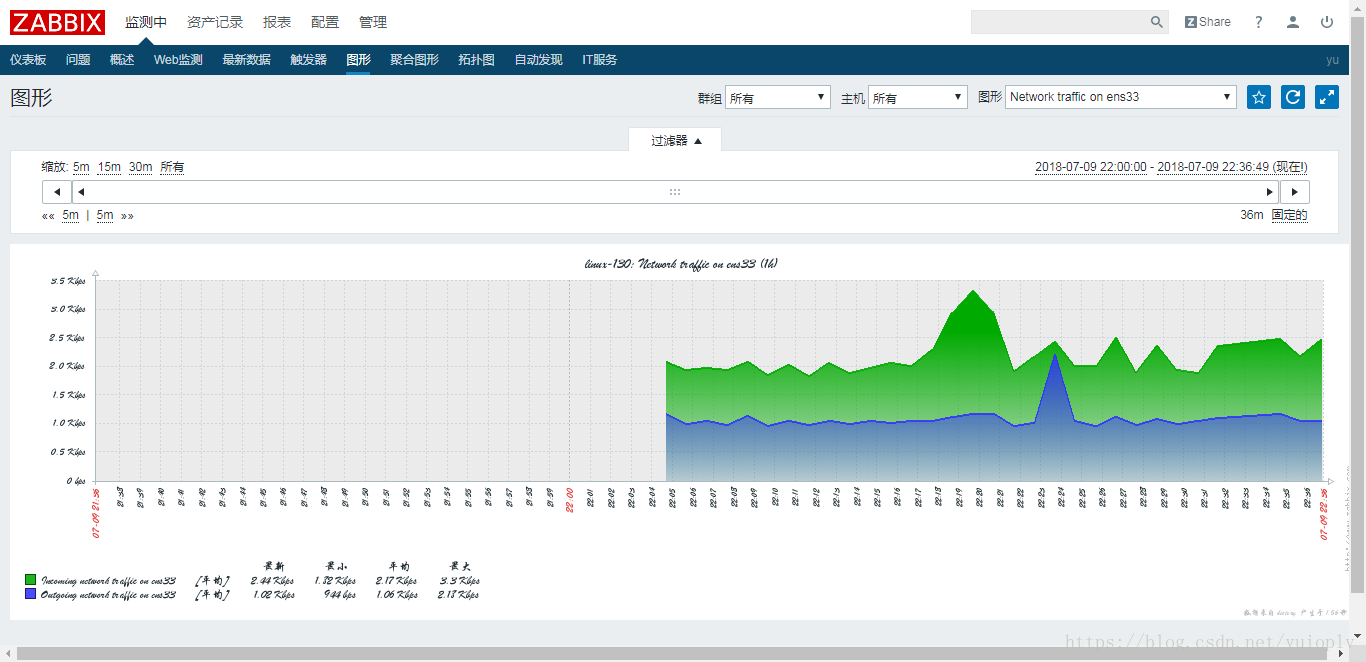1366x662 pixels.
Task: Click the Incoming network traffic legend label
Action: pyautogui.click(x=109, y=580)
